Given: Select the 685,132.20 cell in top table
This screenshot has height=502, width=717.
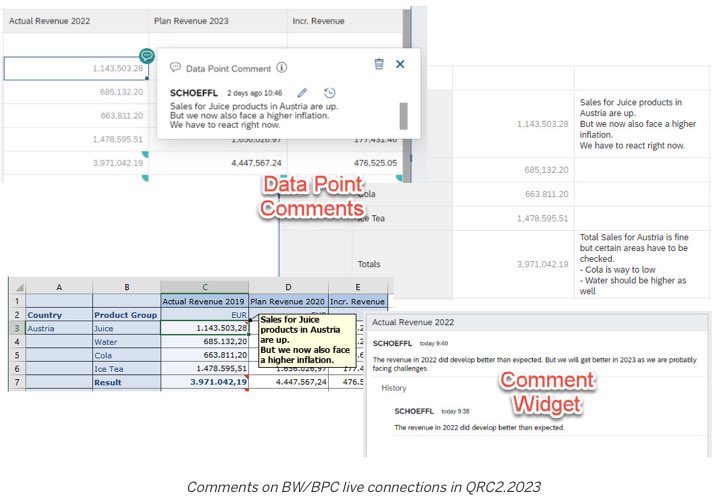Looking at the screenshot, I should (76, 92).
